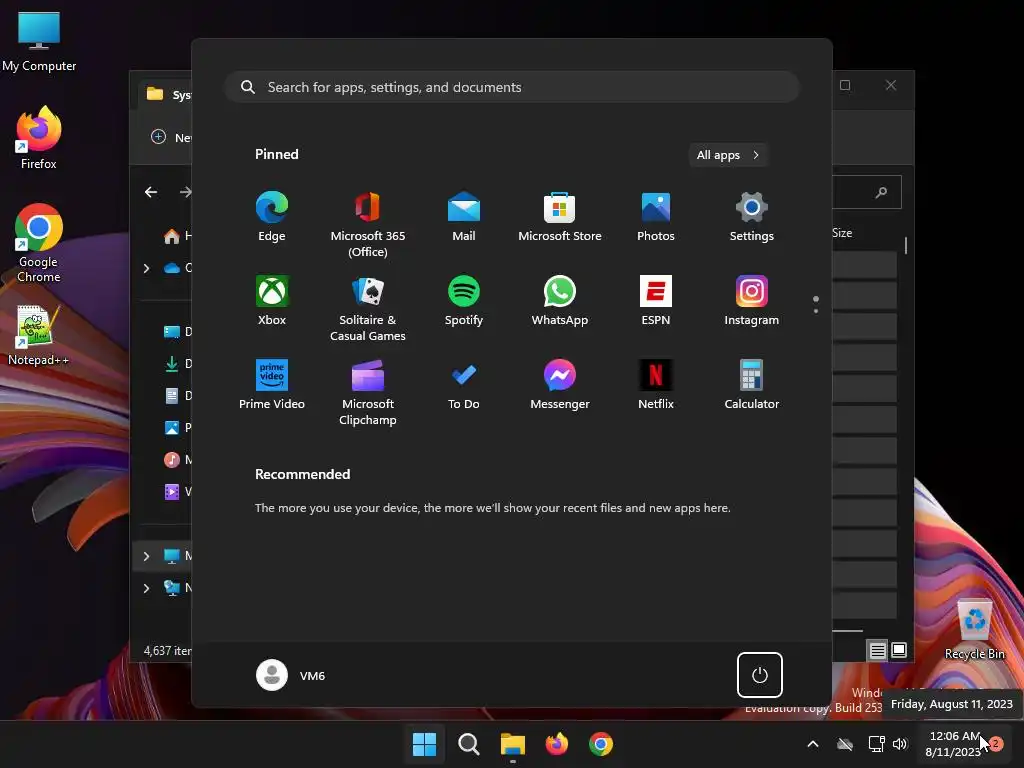
Task: Open the power options button
Action: tap(760, 675)
